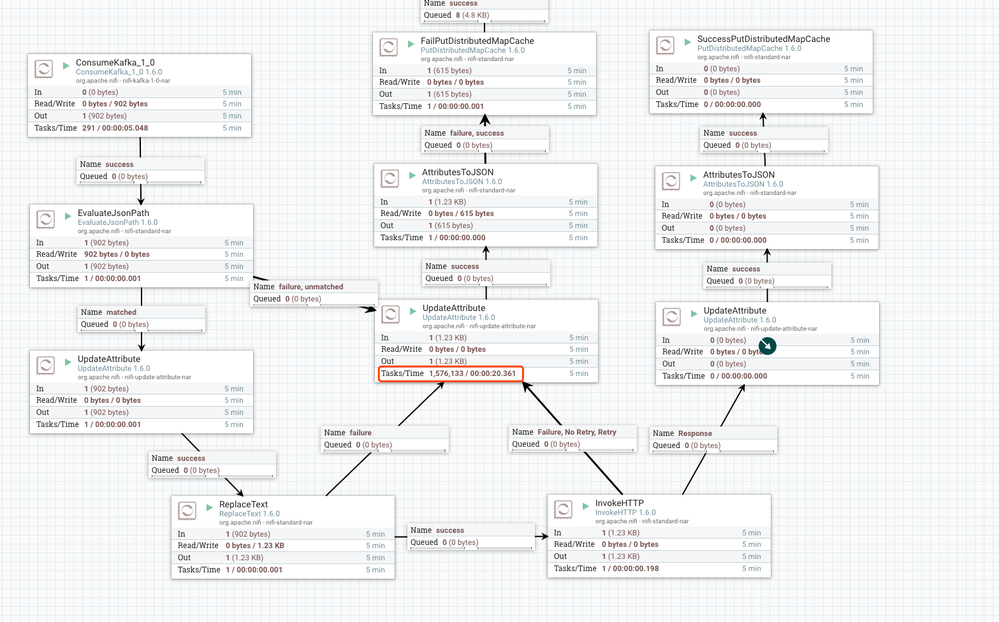
Task: Click the InvokeHTTP processor icon
Action: pyautogui.click(x=563, y=509)
